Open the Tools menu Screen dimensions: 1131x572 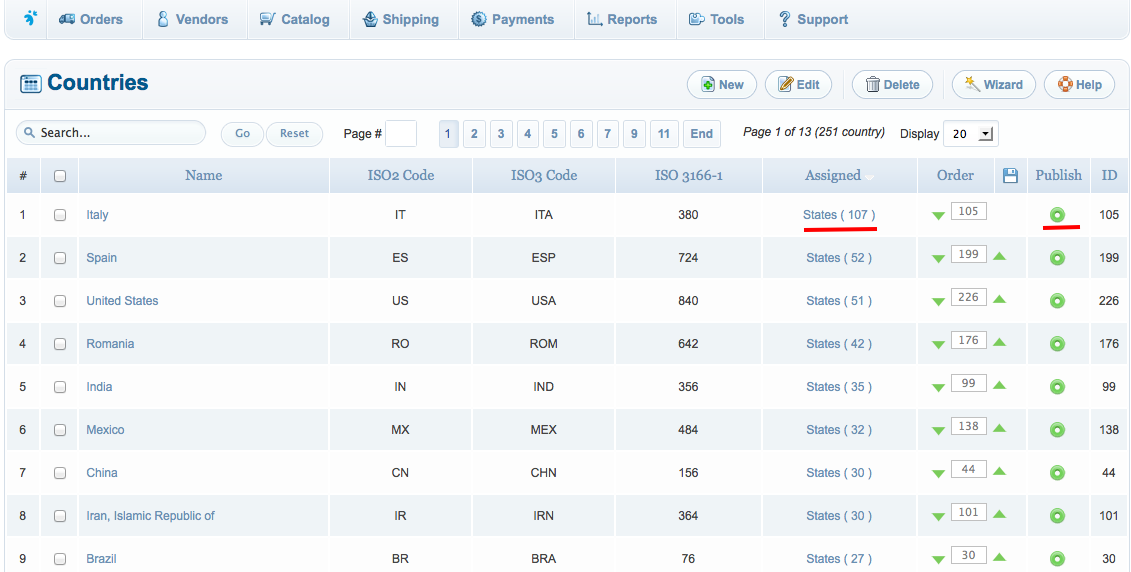pos(717,19)
